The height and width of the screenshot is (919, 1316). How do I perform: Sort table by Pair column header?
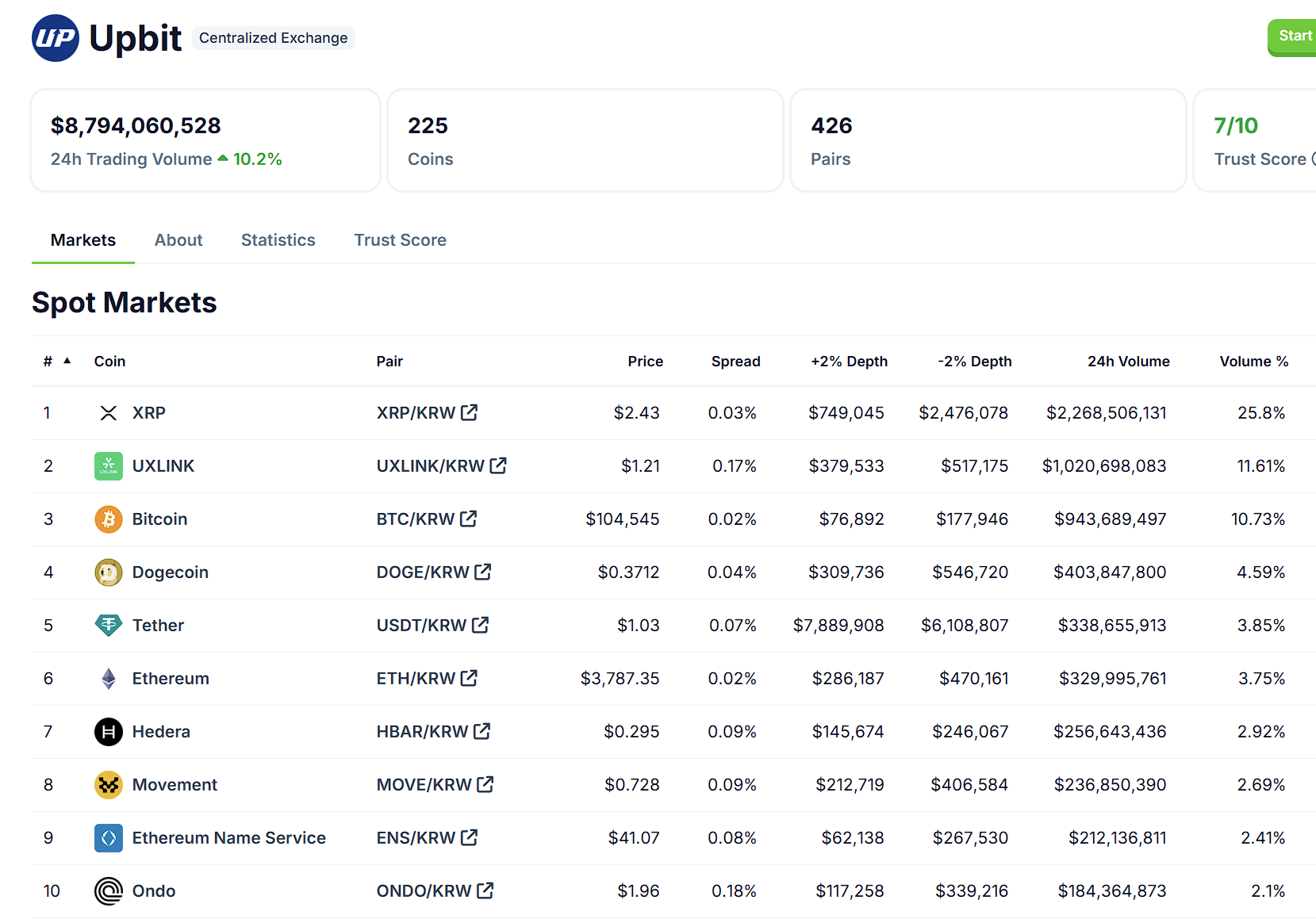pyautogui.click(x=390, y=362)
